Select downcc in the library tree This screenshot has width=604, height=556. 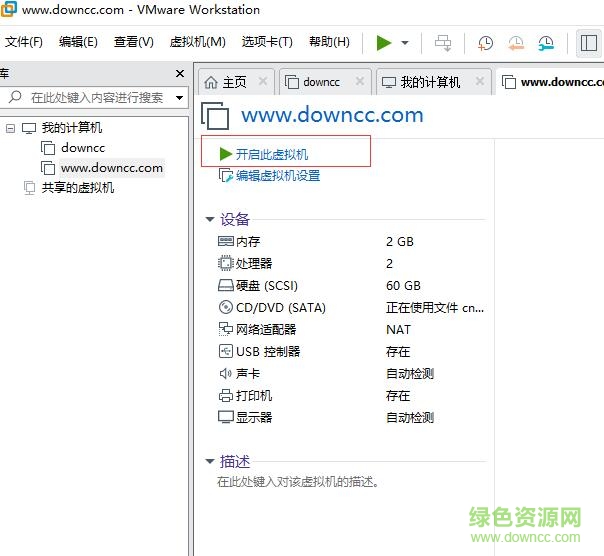(82, 148)
